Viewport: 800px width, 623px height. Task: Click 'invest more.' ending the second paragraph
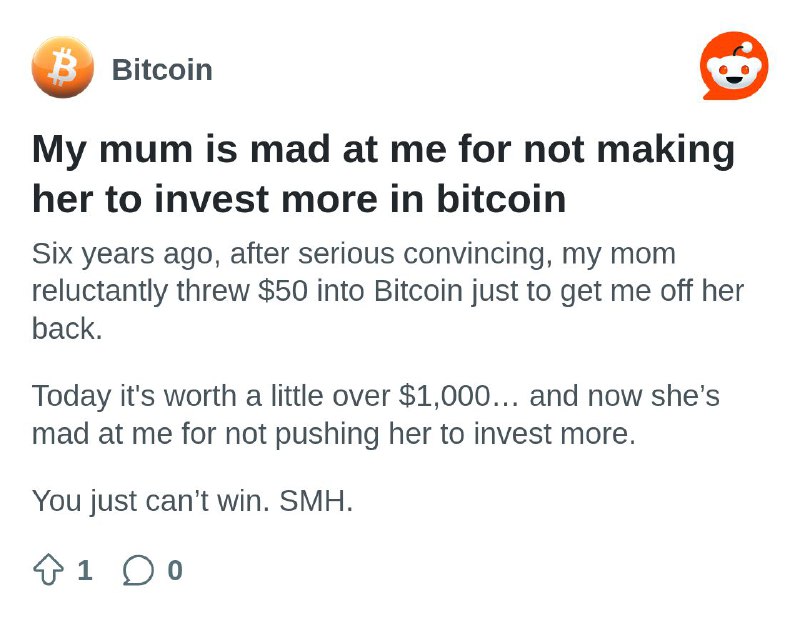555,434
